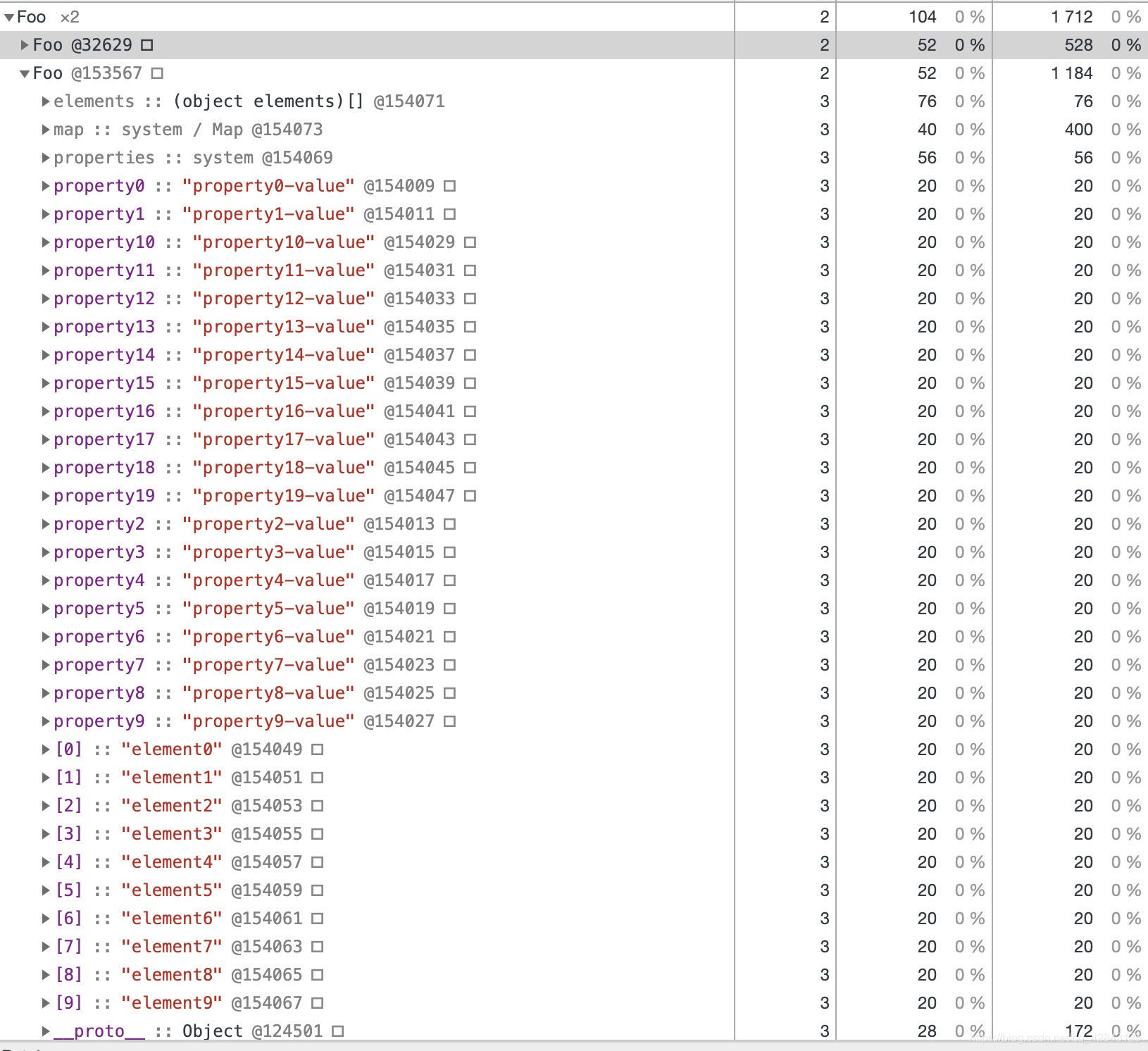Screen dimensions: 1148x1051
Task: Click the square icon after property15-value @154039
Action: coord(470,383)
